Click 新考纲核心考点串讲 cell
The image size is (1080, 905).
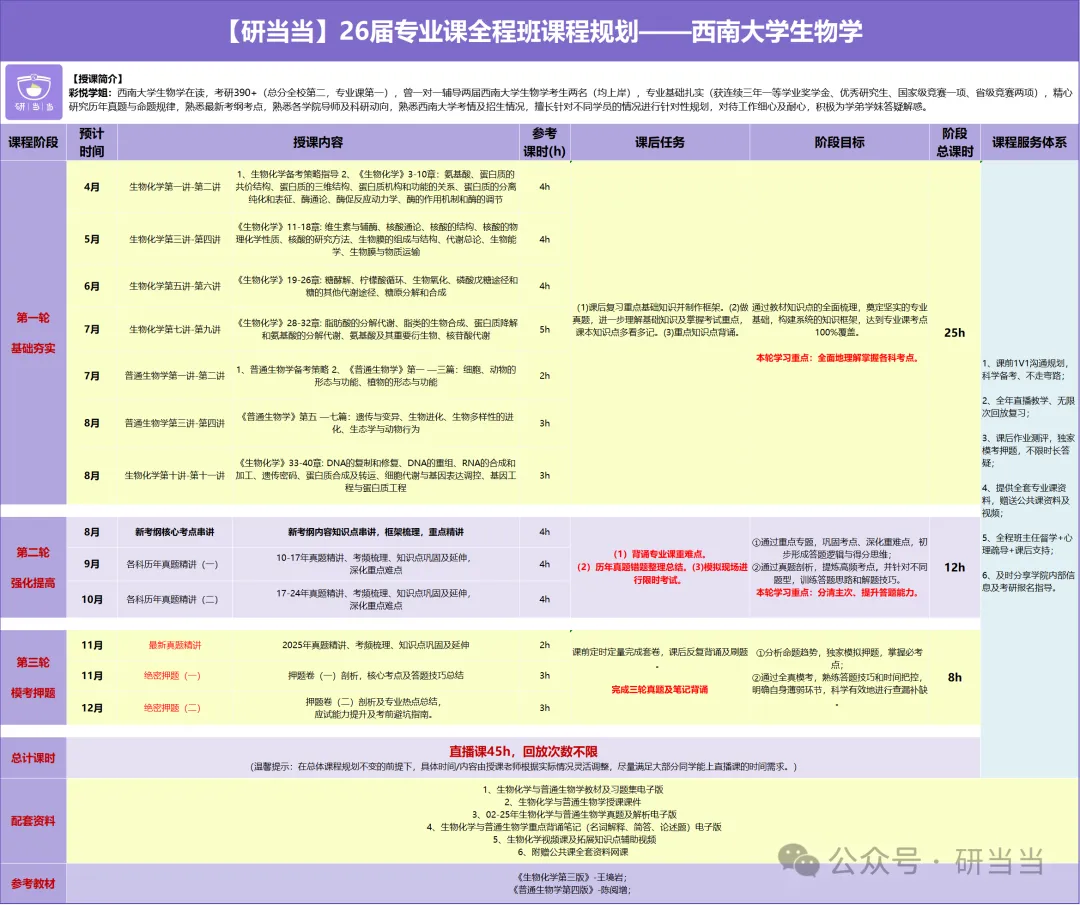click(x=175, y=532)
